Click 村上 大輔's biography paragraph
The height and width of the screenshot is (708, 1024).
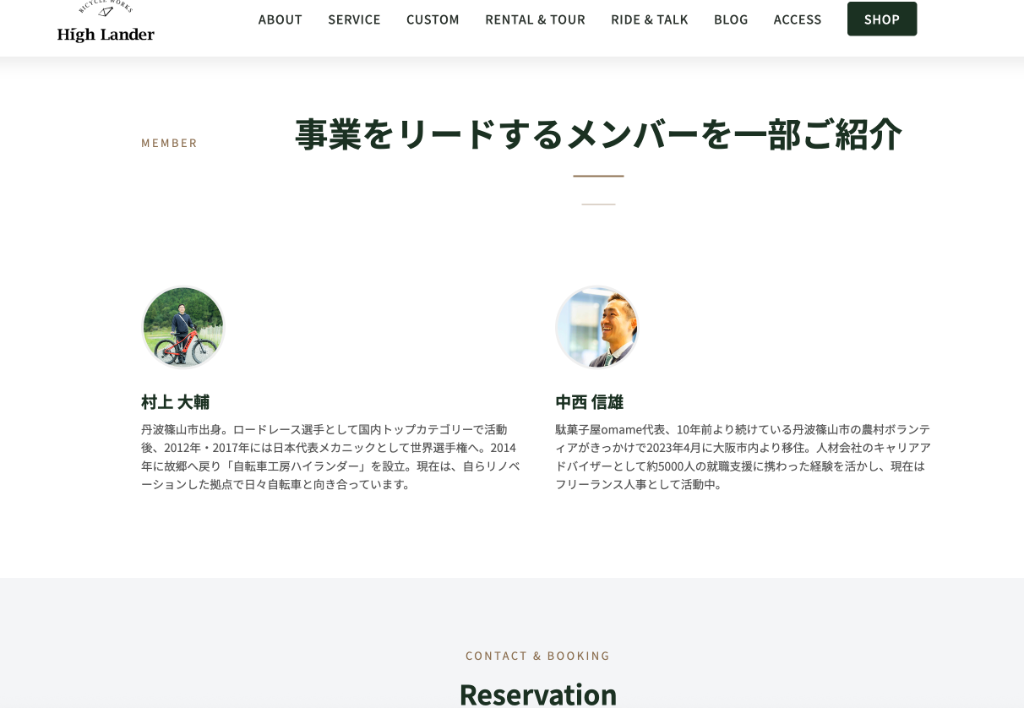(330, 457)
